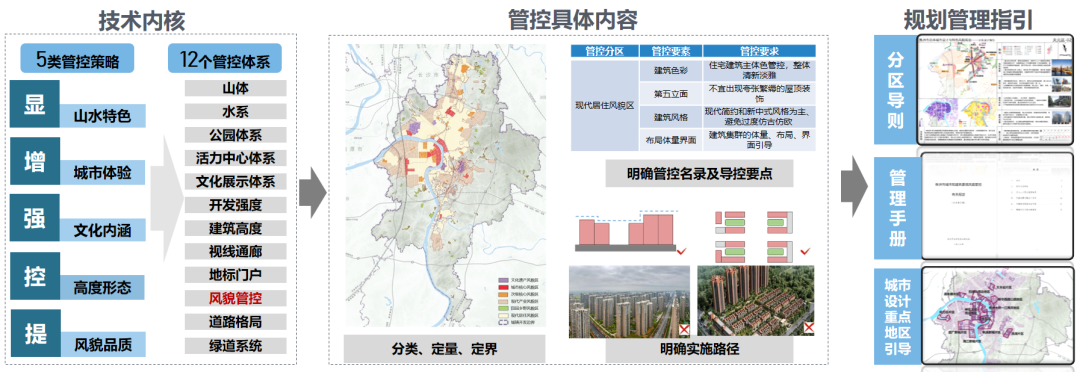The height and width of the screenshot is (372, 1080).
Task: Click the 第五立面 table cell
Action: [670, 94]
